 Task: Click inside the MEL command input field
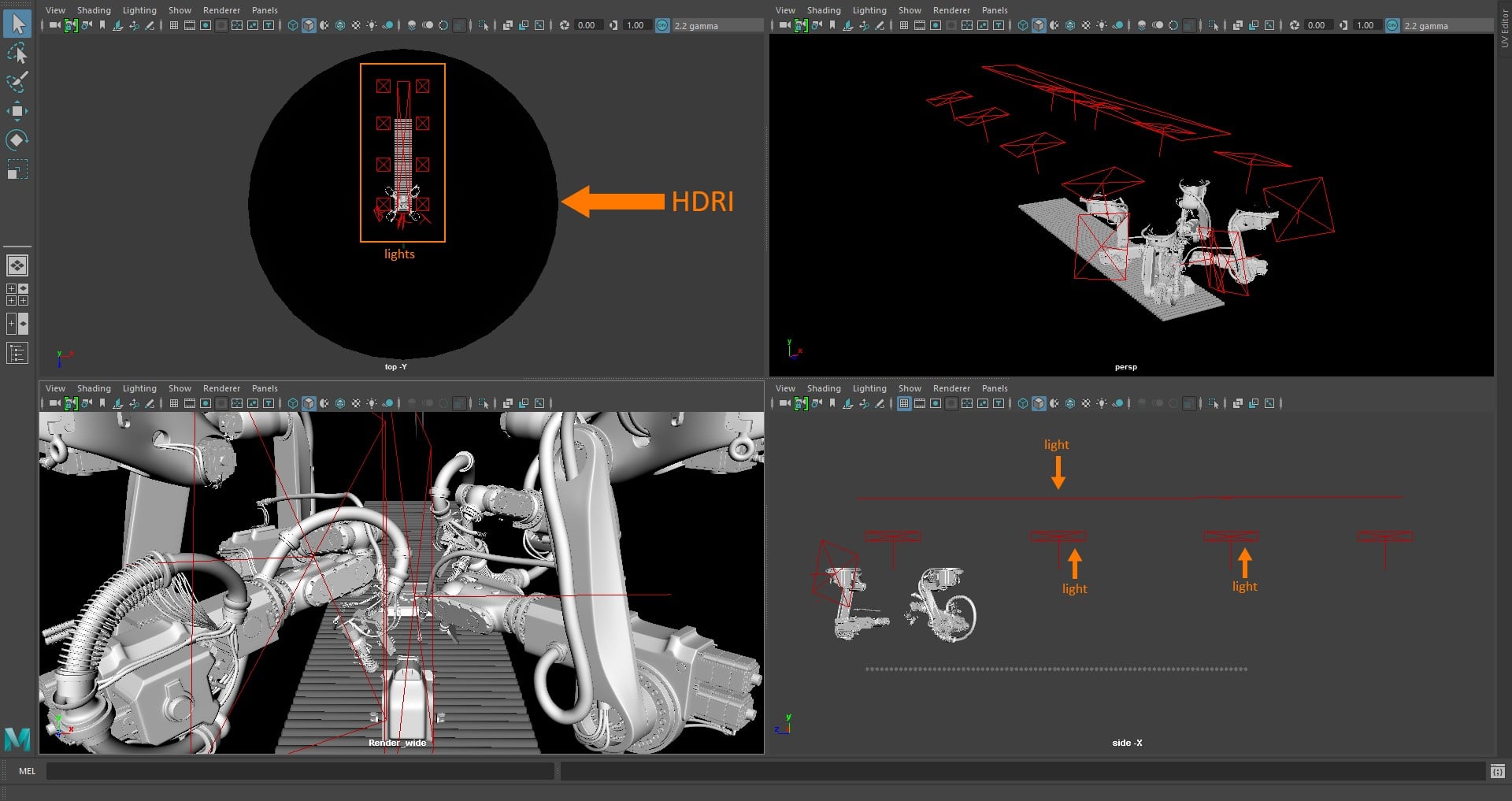pos(299,770)
